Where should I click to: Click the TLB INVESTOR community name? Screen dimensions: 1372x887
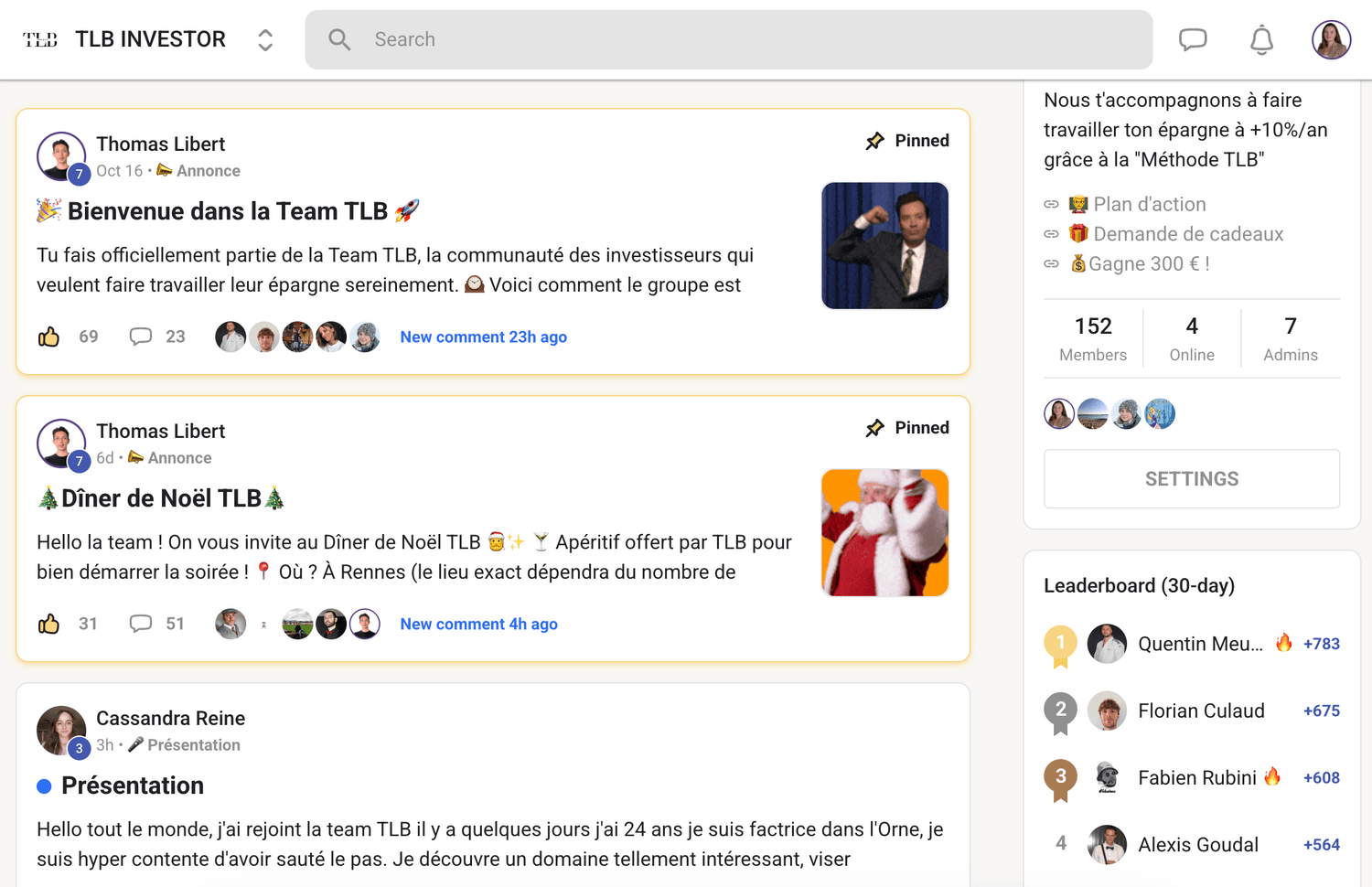[150, 39]
